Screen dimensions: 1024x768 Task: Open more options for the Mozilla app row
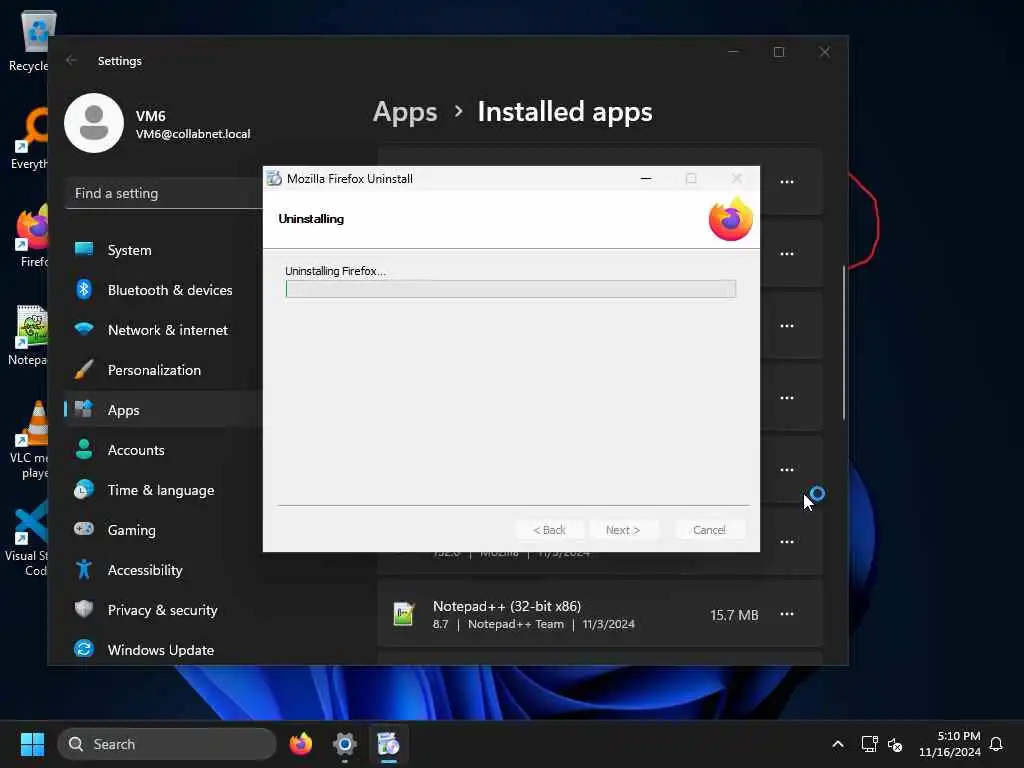tap(787, 541)
